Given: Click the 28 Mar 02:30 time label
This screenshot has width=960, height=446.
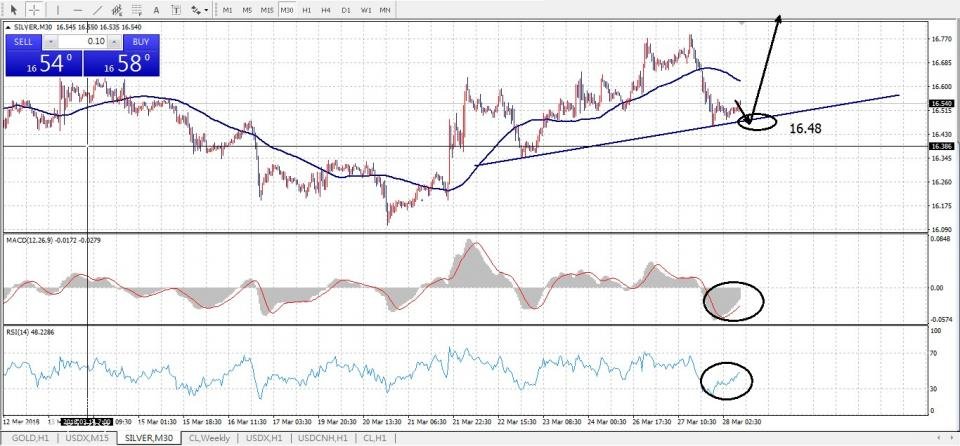Looking at the screenshot, I should pos(744,422).
